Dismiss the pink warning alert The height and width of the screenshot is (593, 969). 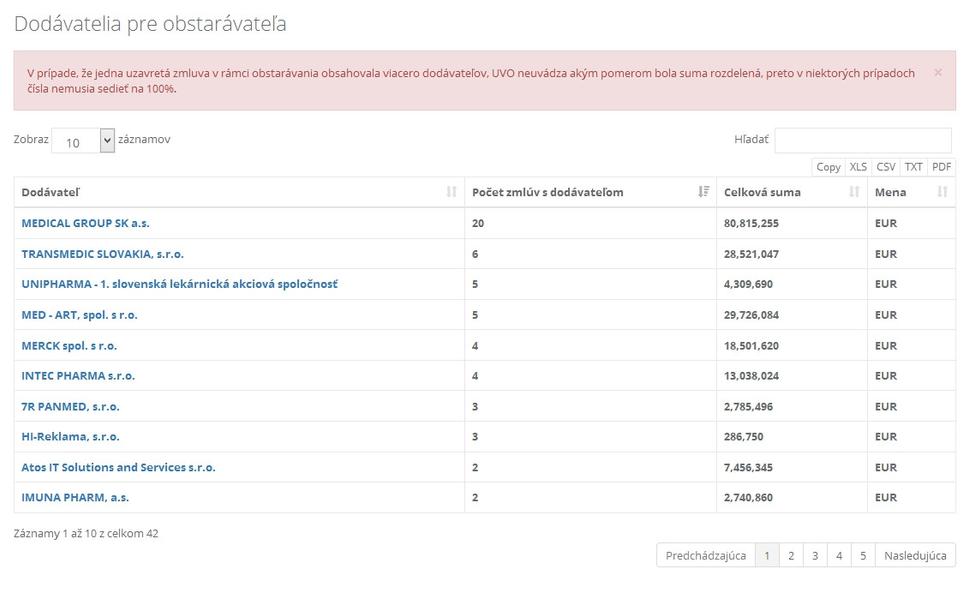937,73
